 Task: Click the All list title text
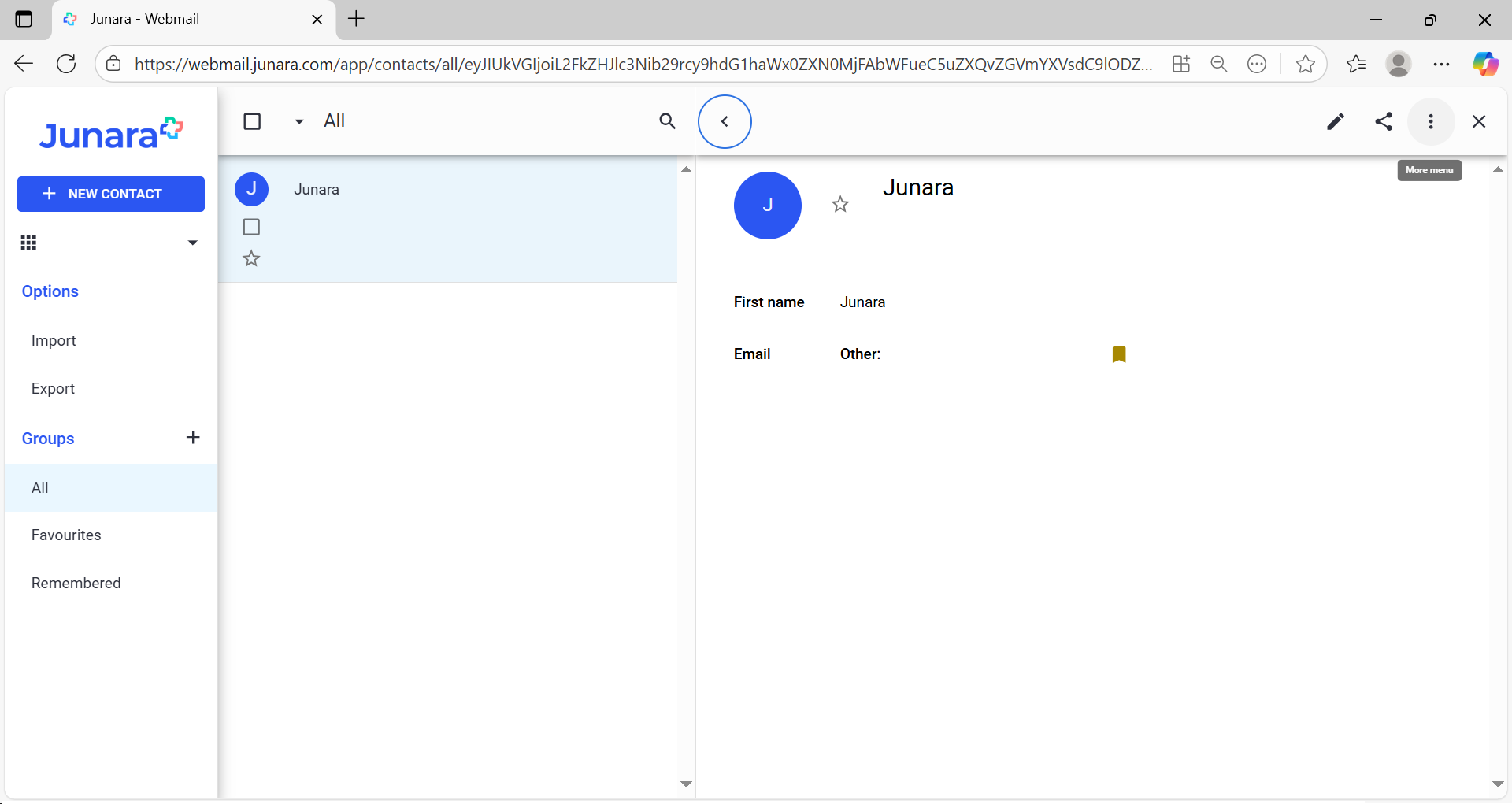click(334, 120)
